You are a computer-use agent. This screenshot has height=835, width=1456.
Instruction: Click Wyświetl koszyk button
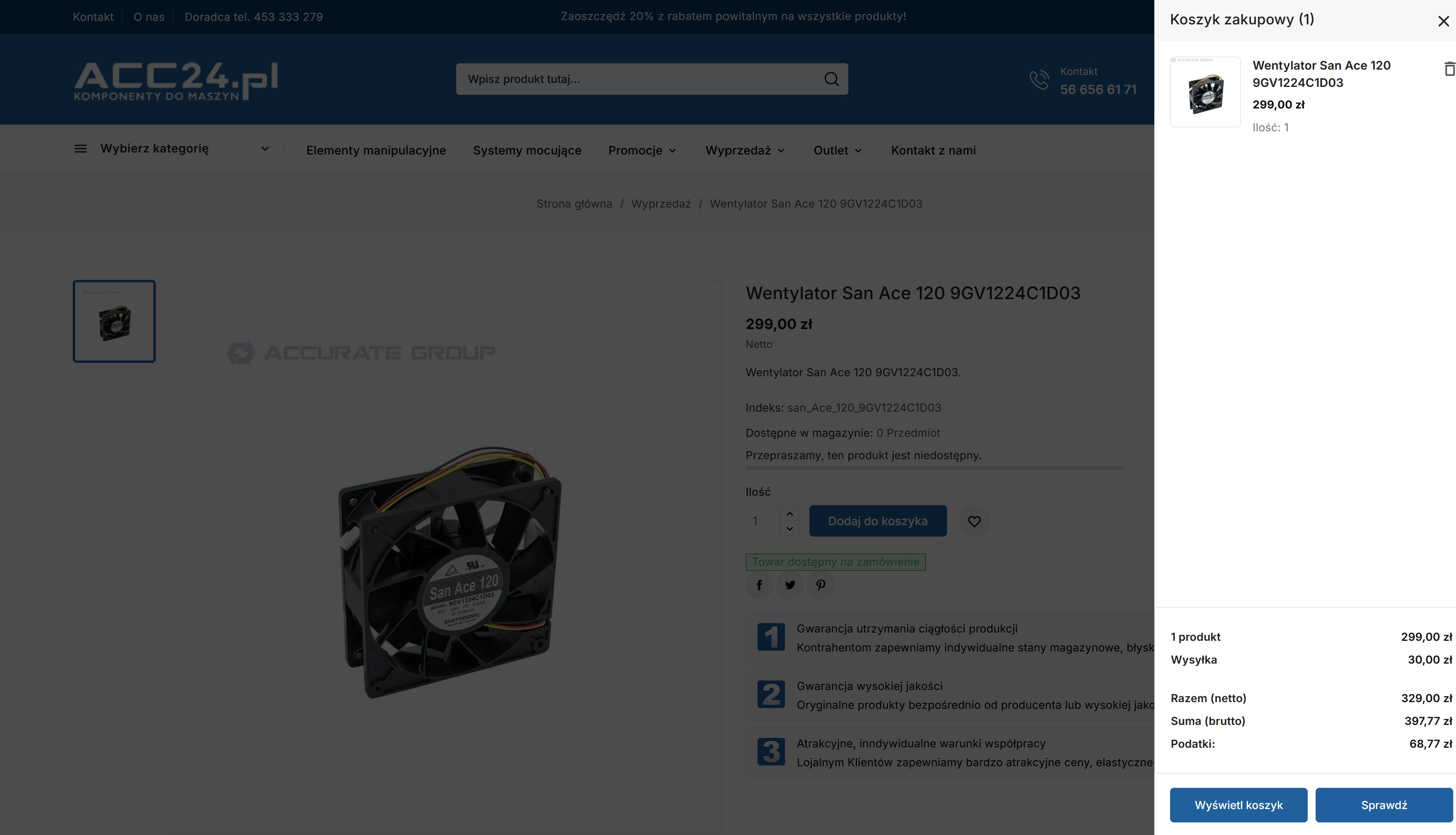[1238, 805]
